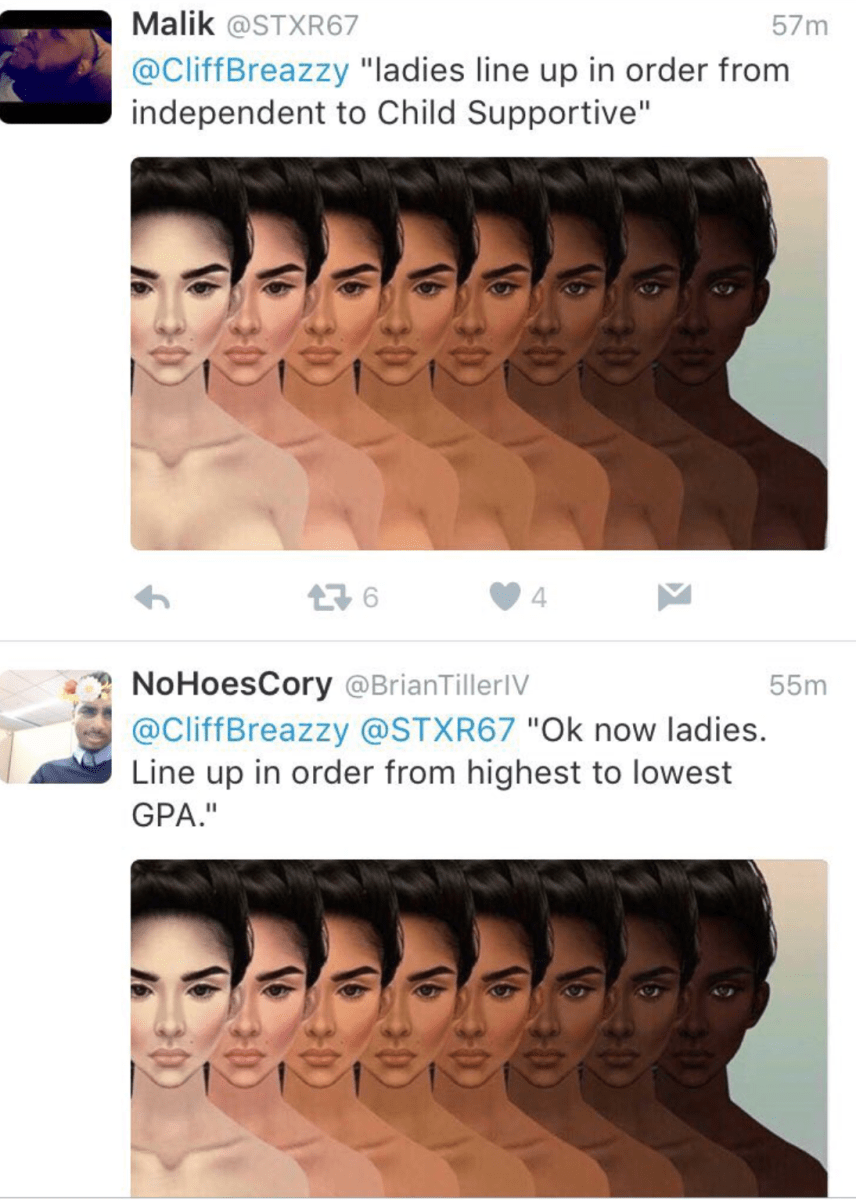Open NoHoesCory's profile picture
The height and width of the screenshot is (1200, 856).
tap(55, 727)
